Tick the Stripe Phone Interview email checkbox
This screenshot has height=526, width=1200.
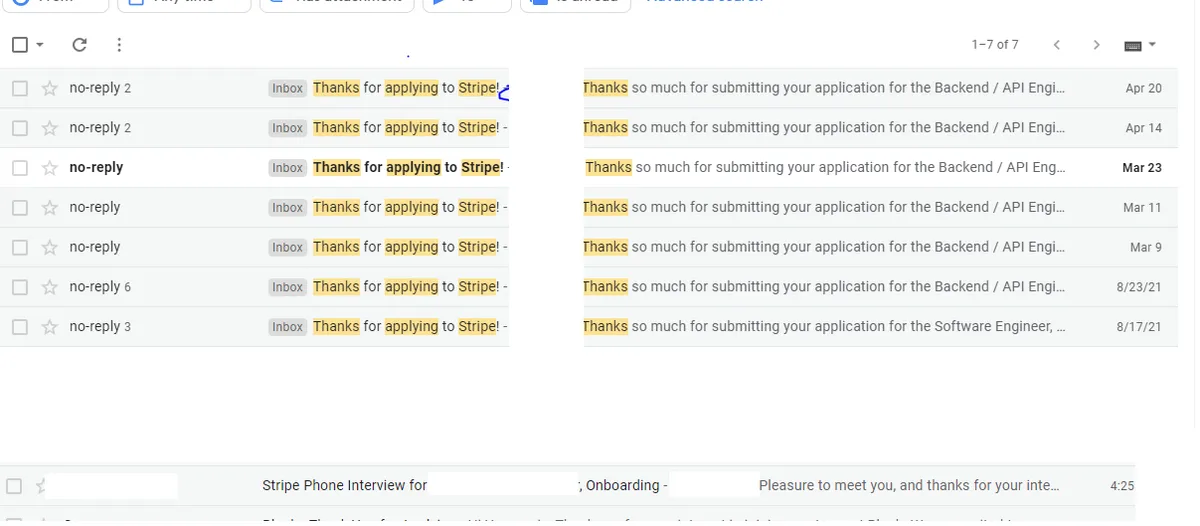coord(14,486)
